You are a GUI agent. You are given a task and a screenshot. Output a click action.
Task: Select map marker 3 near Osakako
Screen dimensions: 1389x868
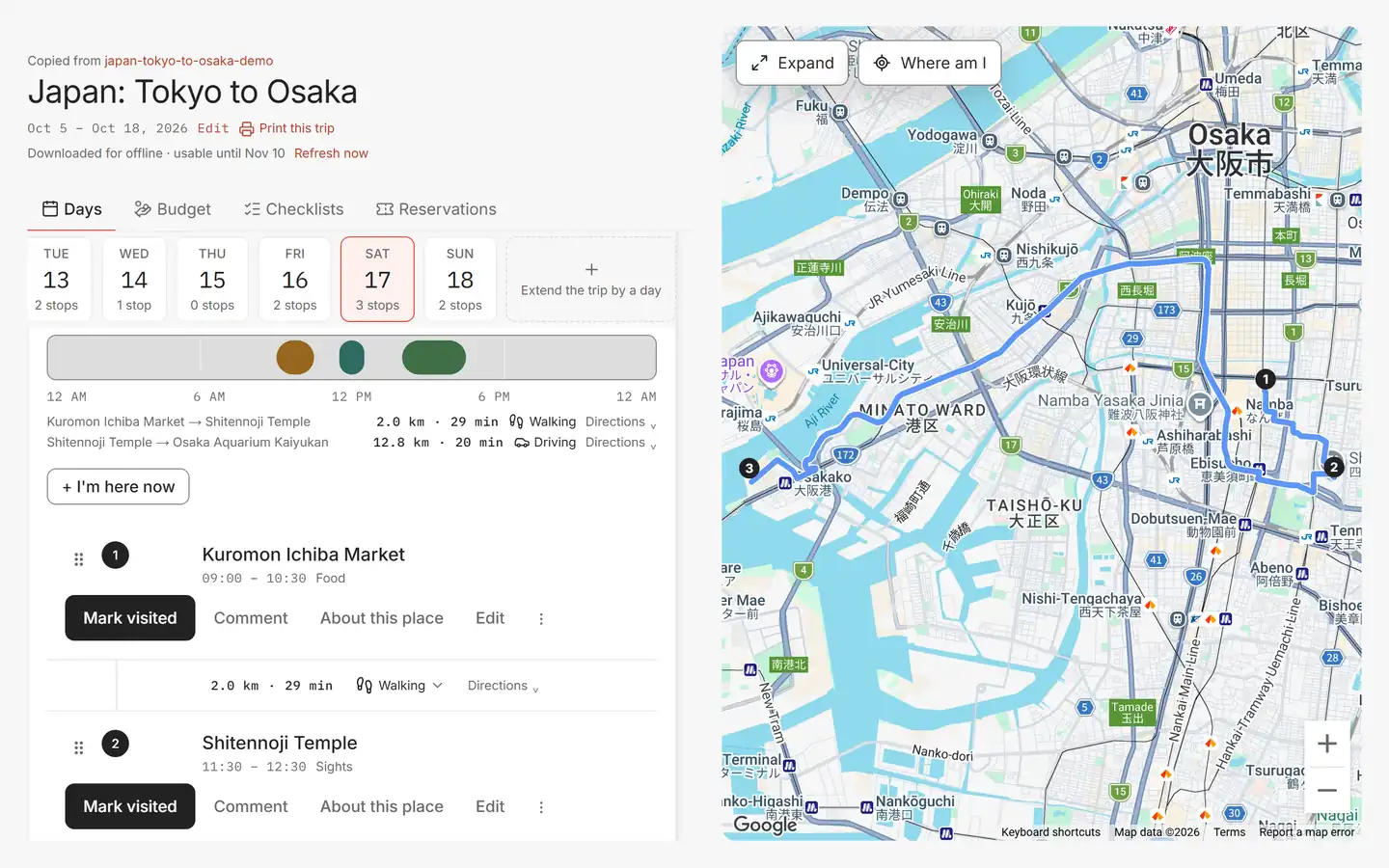(x=749, y=468)
